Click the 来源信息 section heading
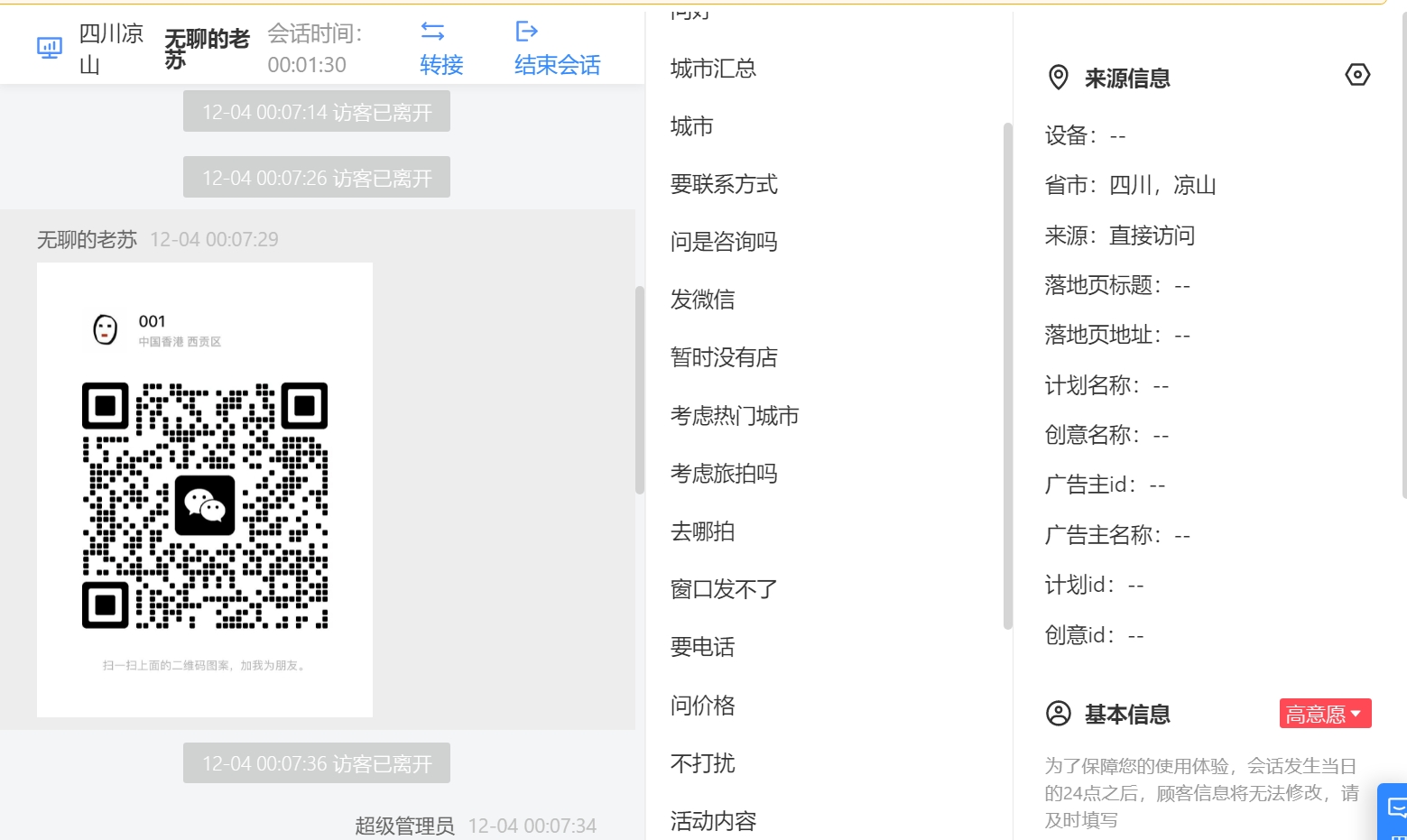The image size is (1407, 840). click(1126, 78)
